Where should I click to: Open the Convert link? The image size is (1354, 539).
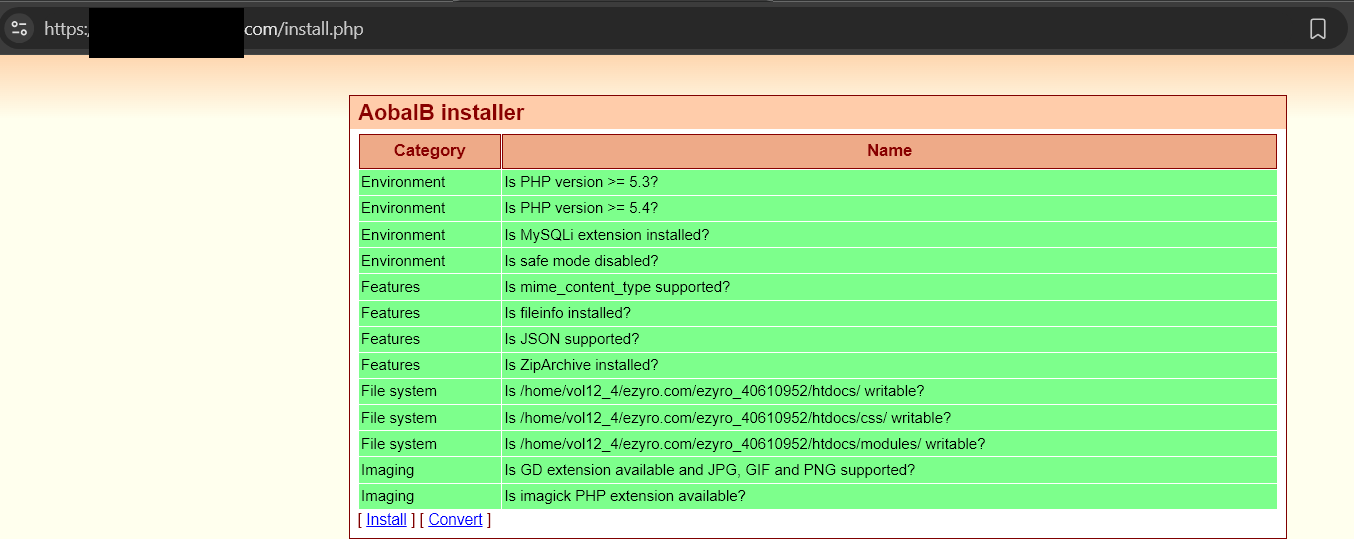point(455,520)
